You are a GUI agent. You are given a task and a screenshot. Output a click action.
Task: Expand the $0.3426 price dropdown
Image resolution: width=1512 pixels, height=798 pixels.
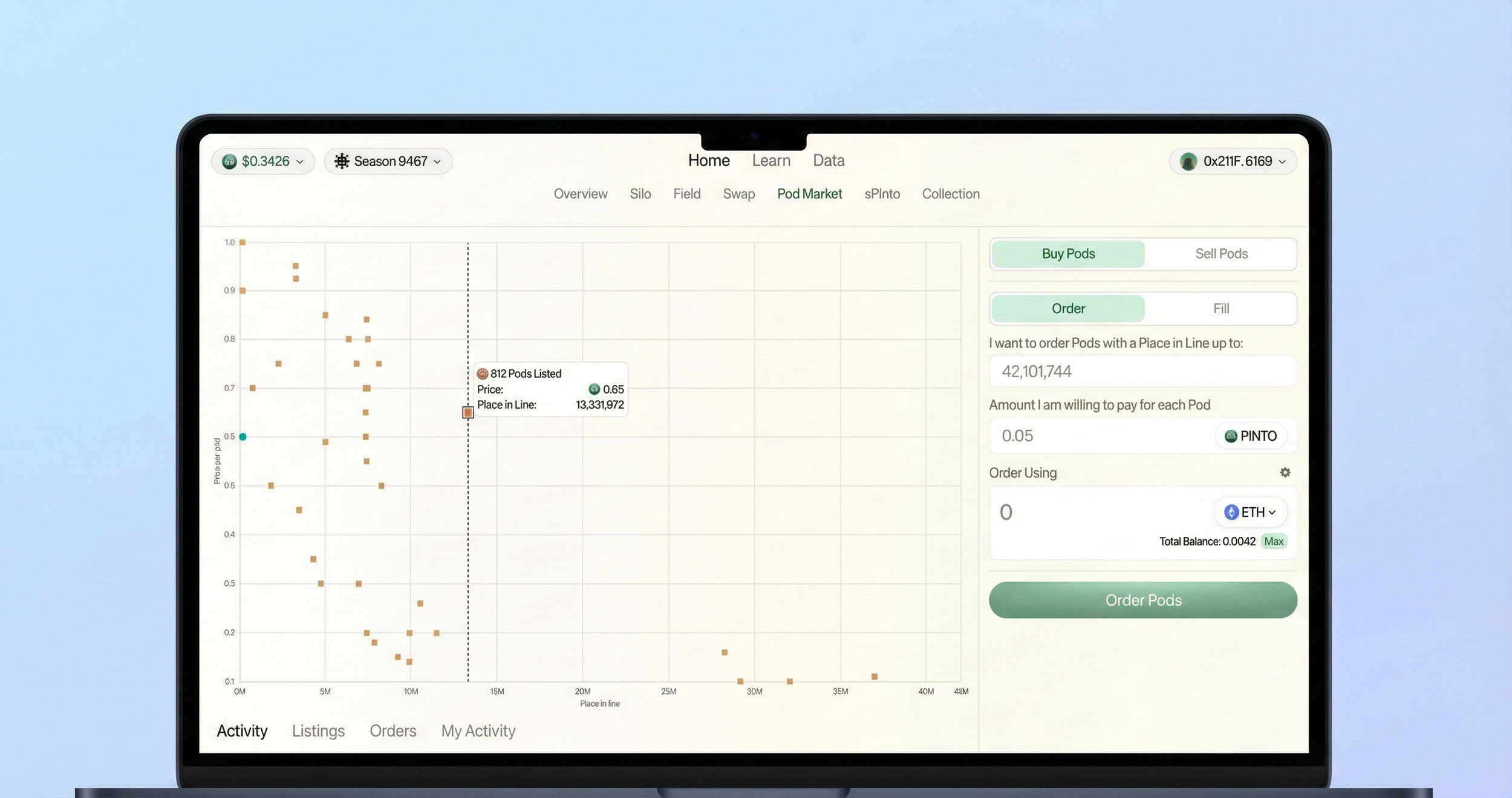click(x=299, y=162)
